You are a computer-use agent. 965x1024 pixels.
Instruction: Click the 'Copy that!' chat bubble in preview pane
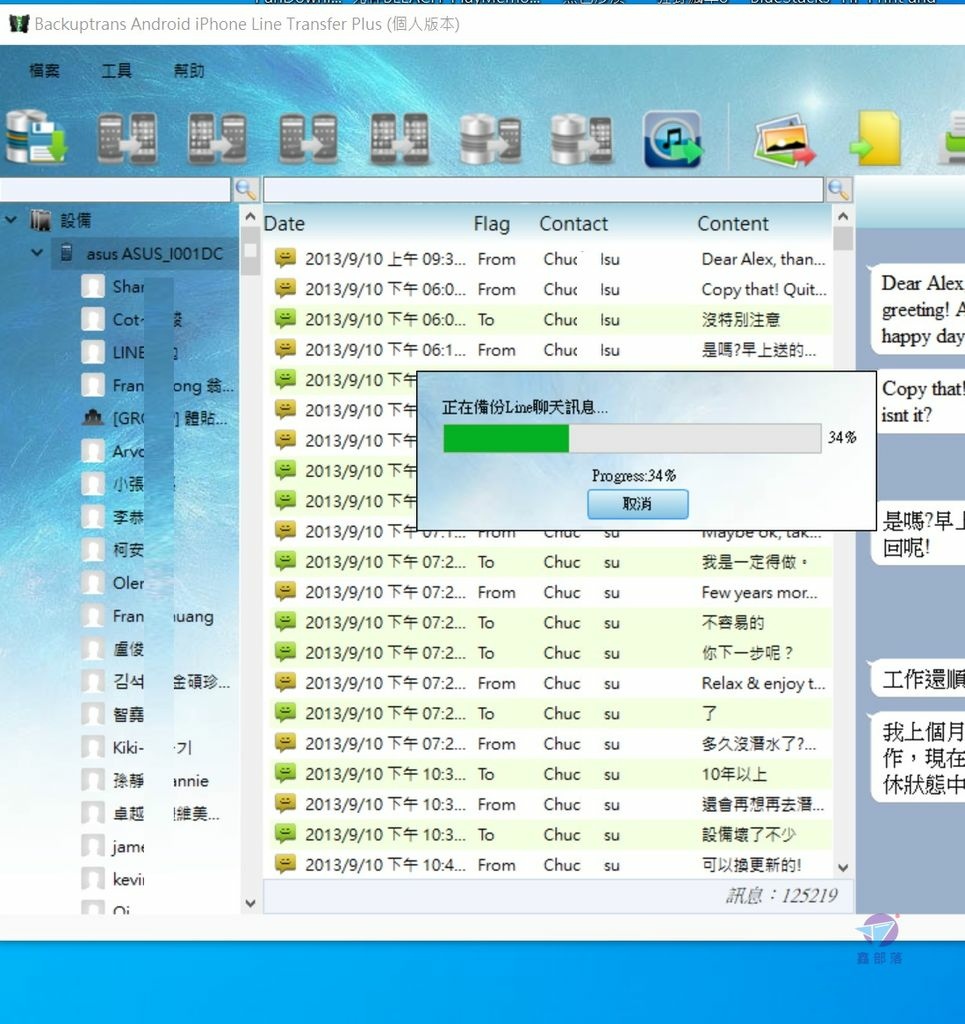coord(919,402)
